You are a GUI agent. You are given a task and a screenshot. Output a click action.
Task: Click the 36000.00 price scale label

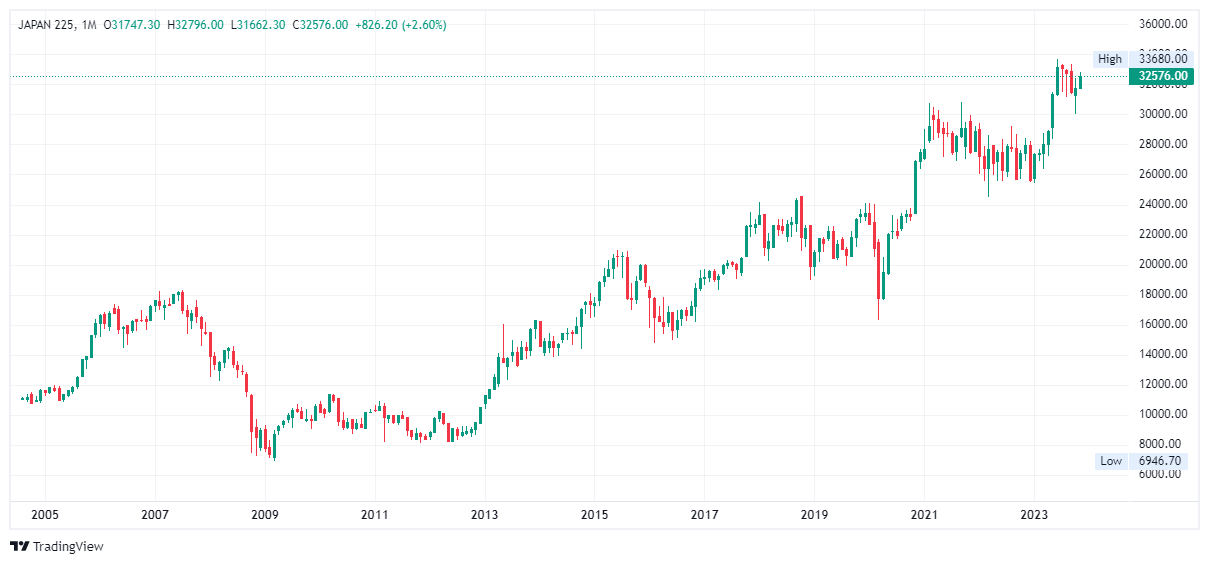tap(1163, 24)
